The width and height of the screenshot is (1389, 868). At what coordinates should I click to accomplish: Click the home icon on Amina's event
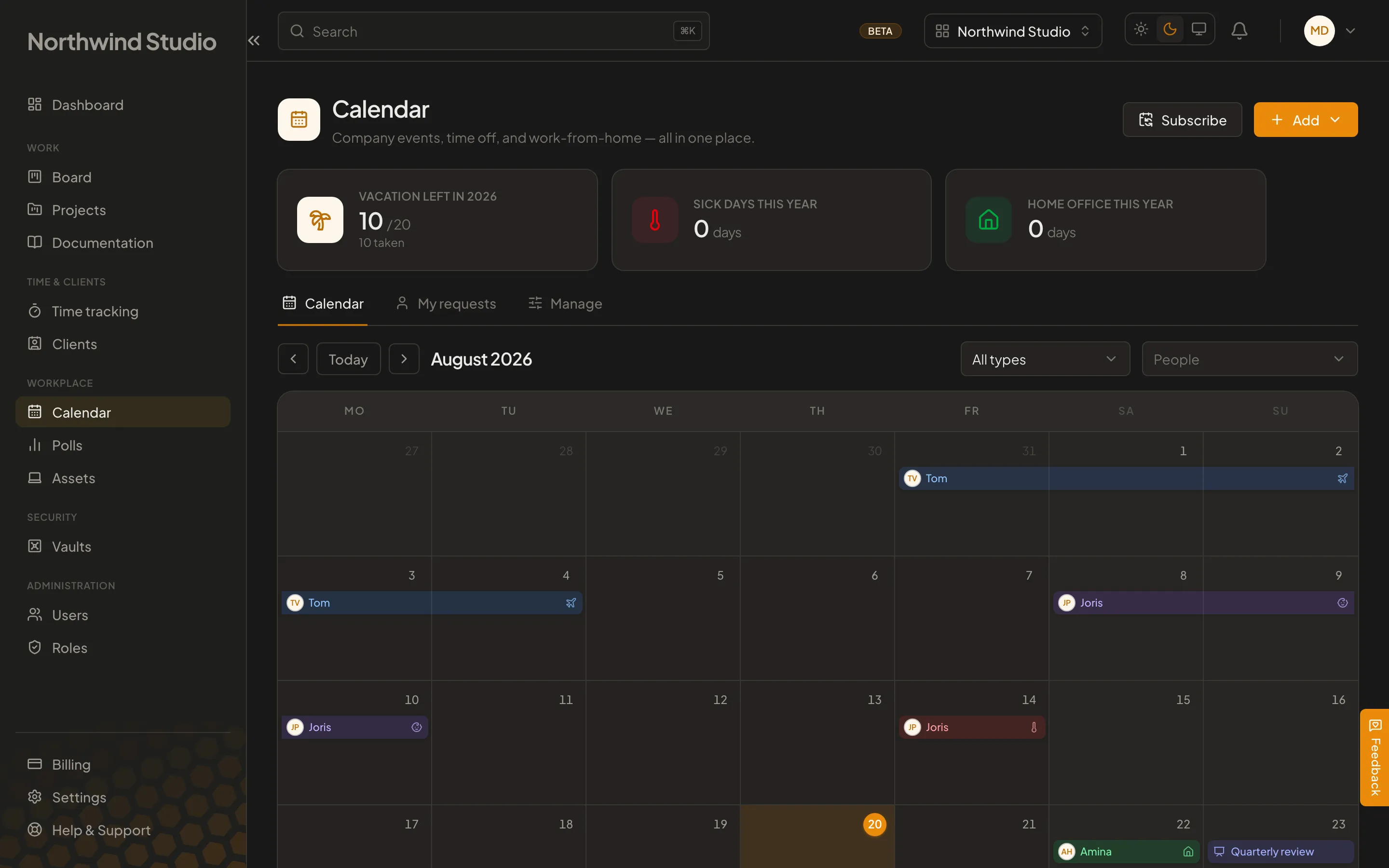point(1188,851)
